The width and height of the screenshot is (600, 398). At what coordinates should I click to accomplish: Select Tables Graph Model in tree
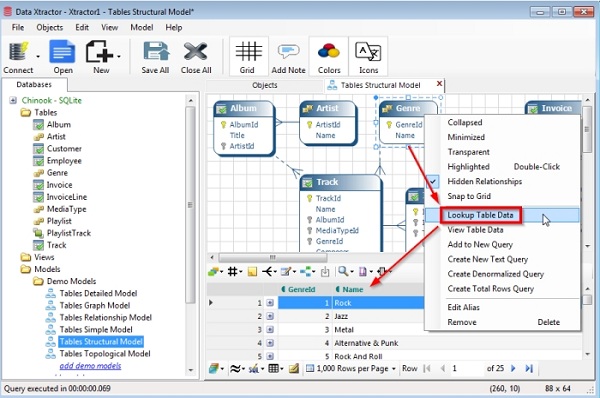pos(95,305)
